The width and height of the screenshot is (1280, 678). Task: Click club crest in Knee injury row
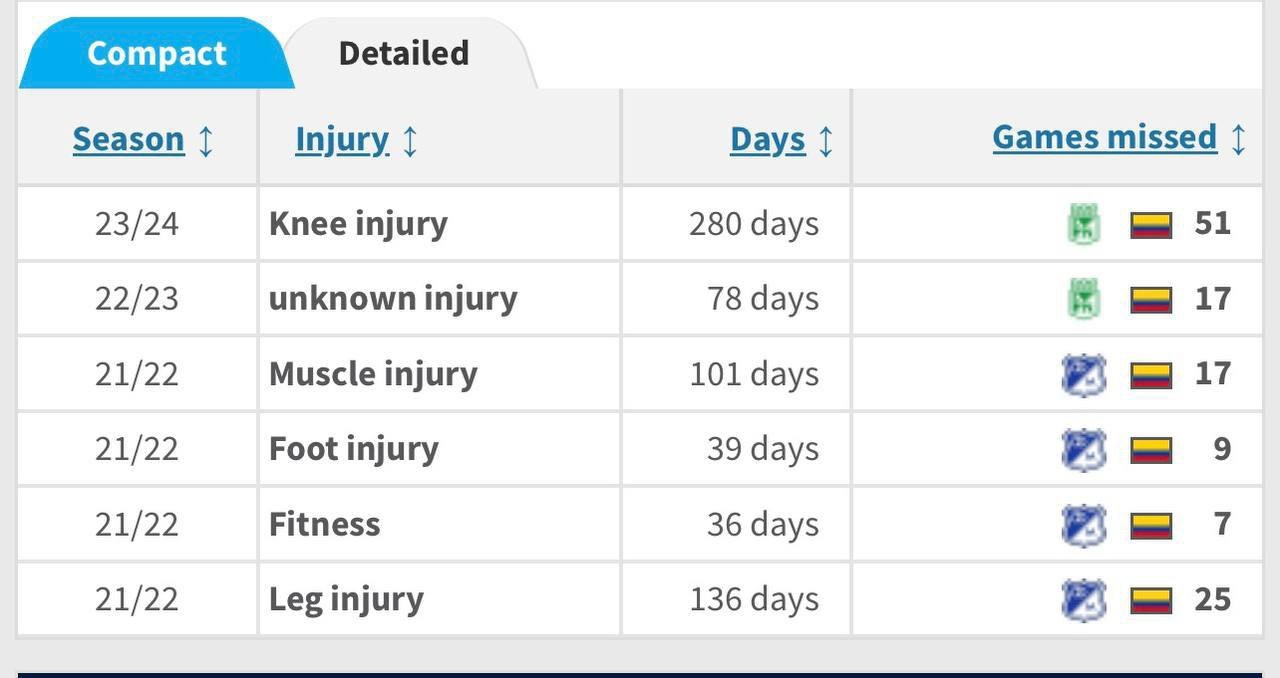(1084, 224)
